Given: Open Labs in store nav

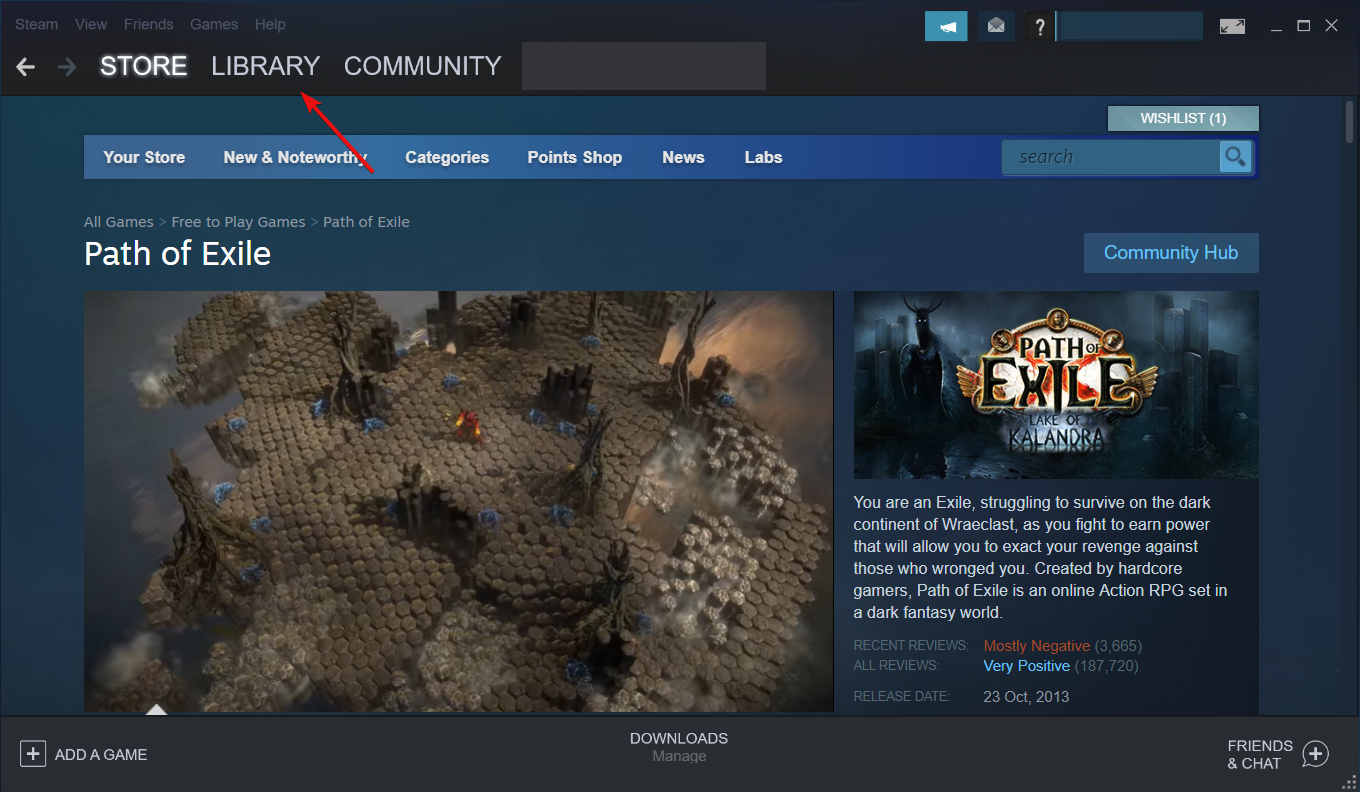Looking at the screenshot, I should tap(763, 157).
